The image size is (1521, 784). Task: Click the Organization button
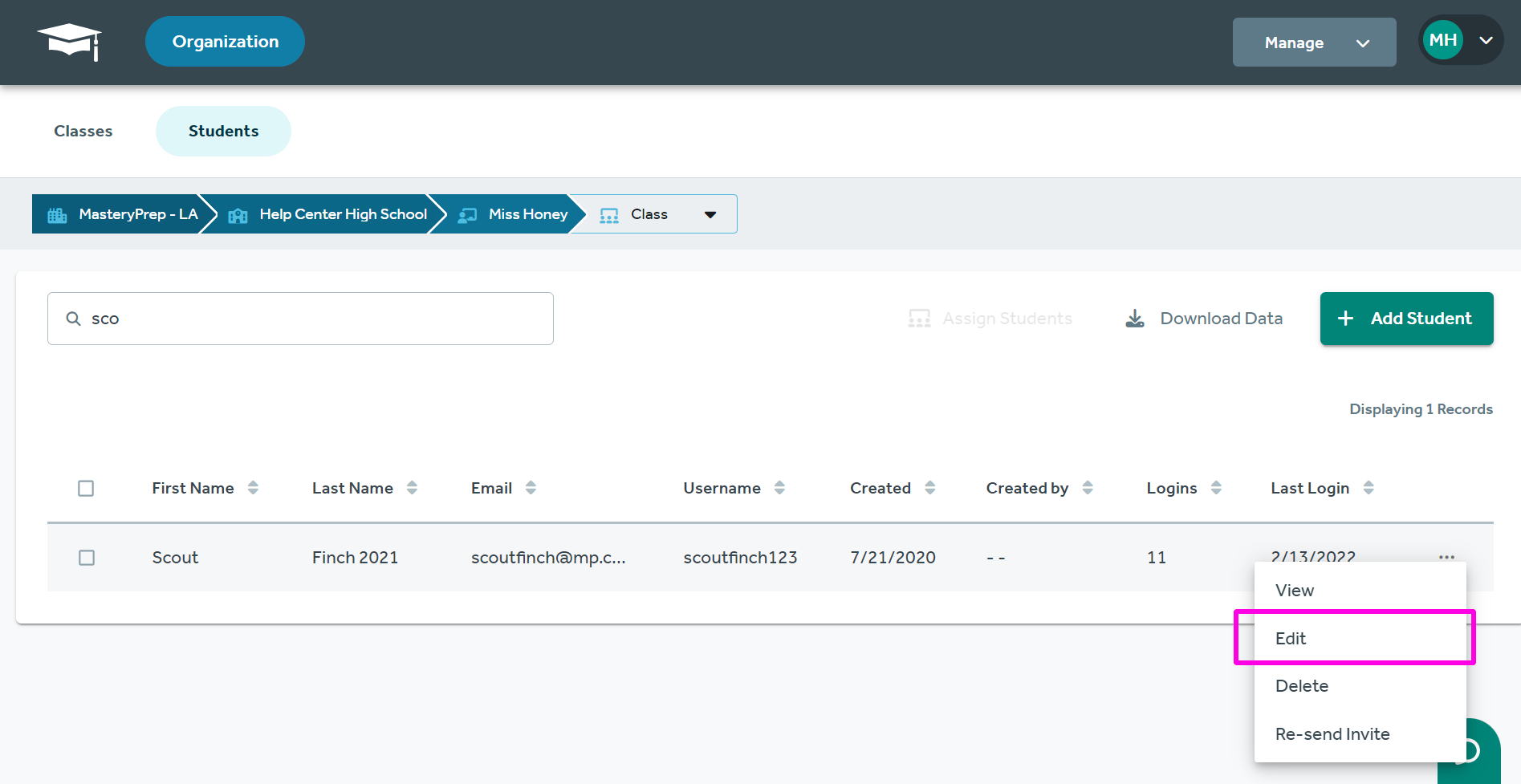(225, 41)
